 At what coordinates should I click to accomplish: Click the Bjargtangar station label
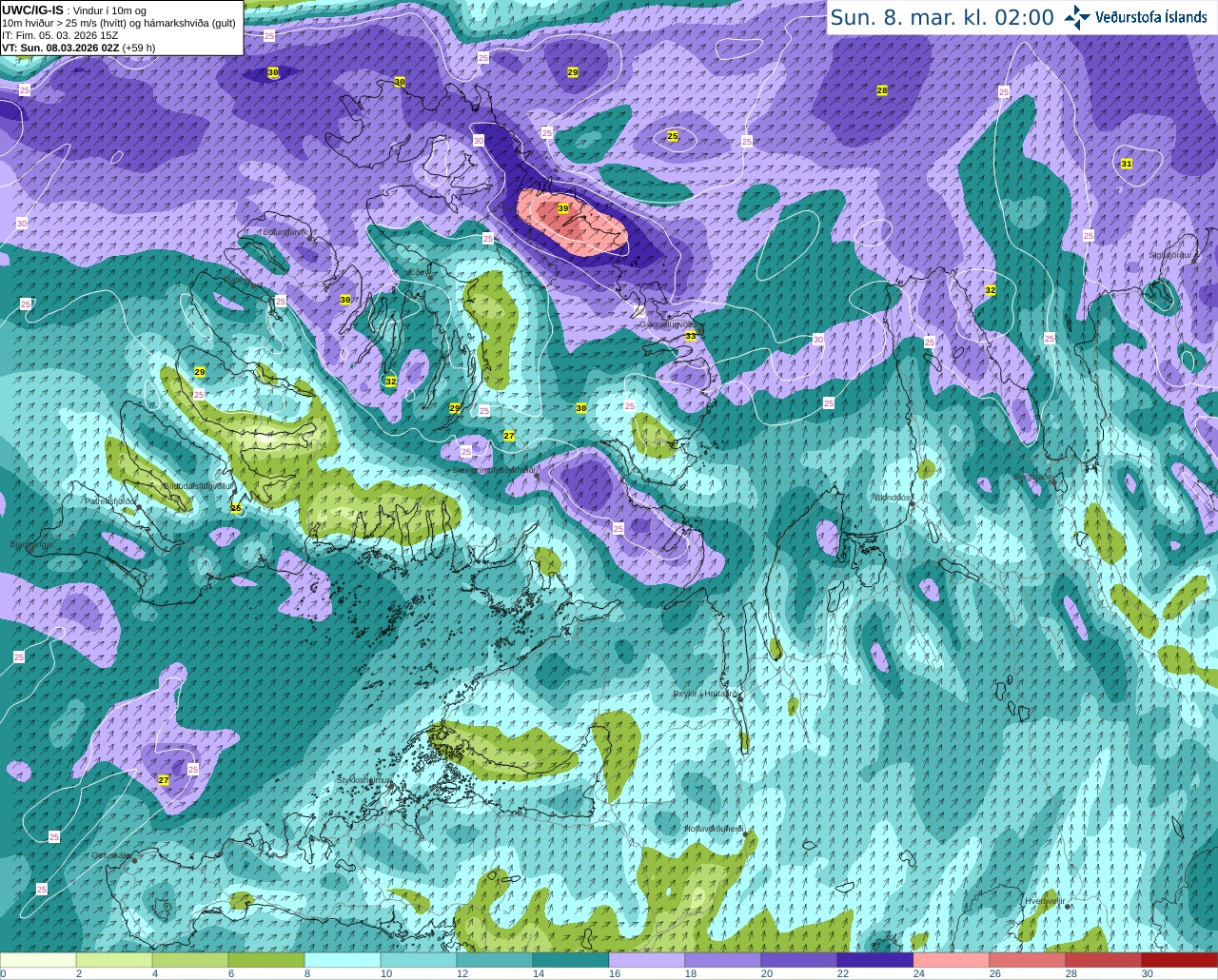[30, 545]
